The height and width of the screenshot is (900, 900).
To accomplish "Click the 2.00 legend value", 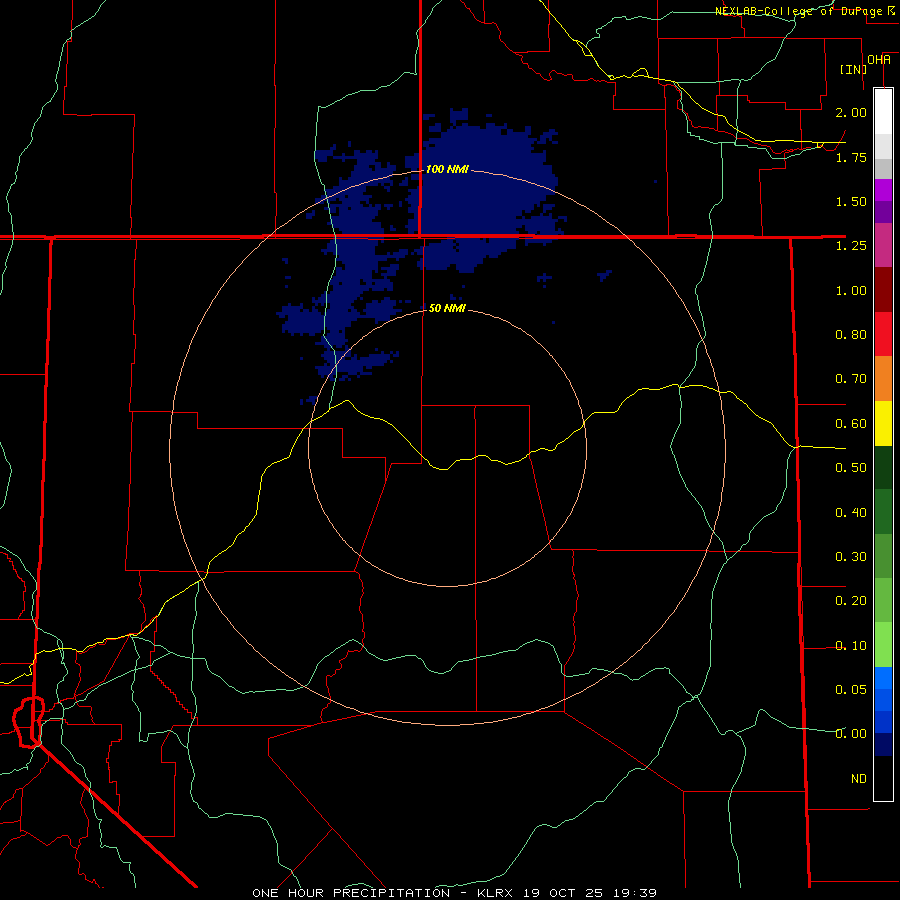I will click(851, 112).
